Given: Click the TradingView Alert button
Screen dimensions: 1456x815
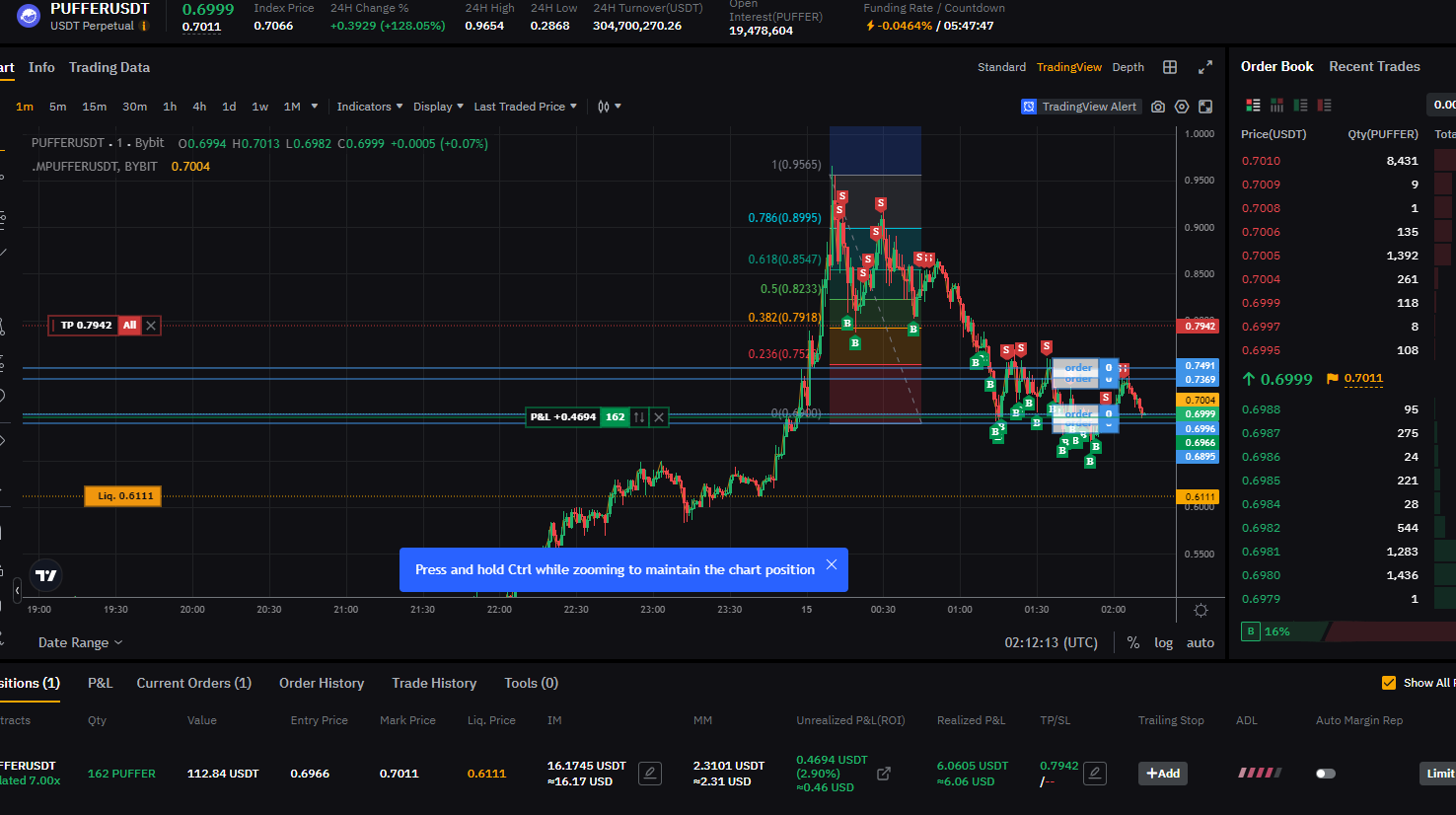Looking at the screenshot, I should coord(1080,107).
